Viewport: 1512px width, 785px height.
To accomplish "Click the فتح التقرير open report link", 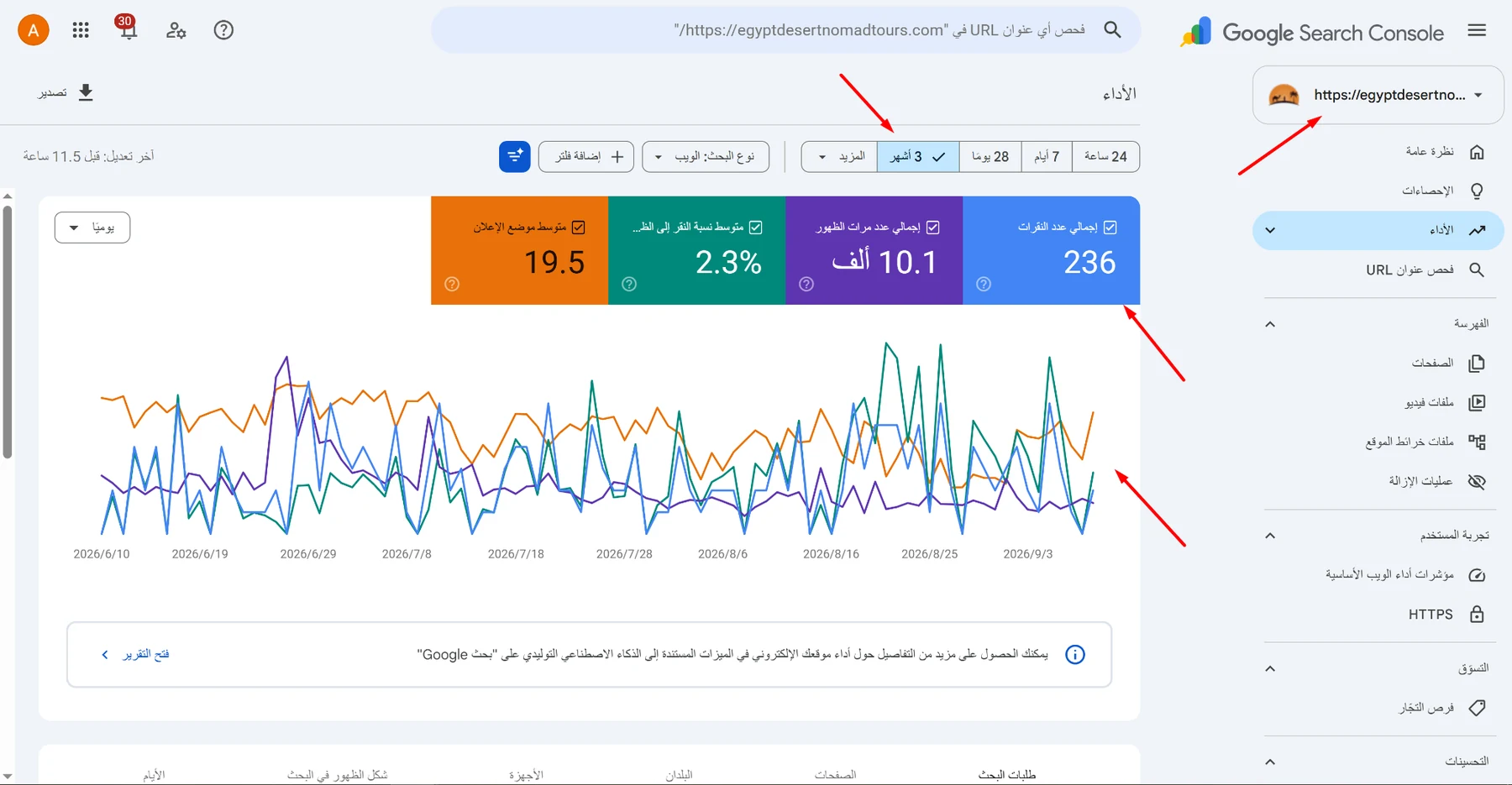I will tap(135, 654).
